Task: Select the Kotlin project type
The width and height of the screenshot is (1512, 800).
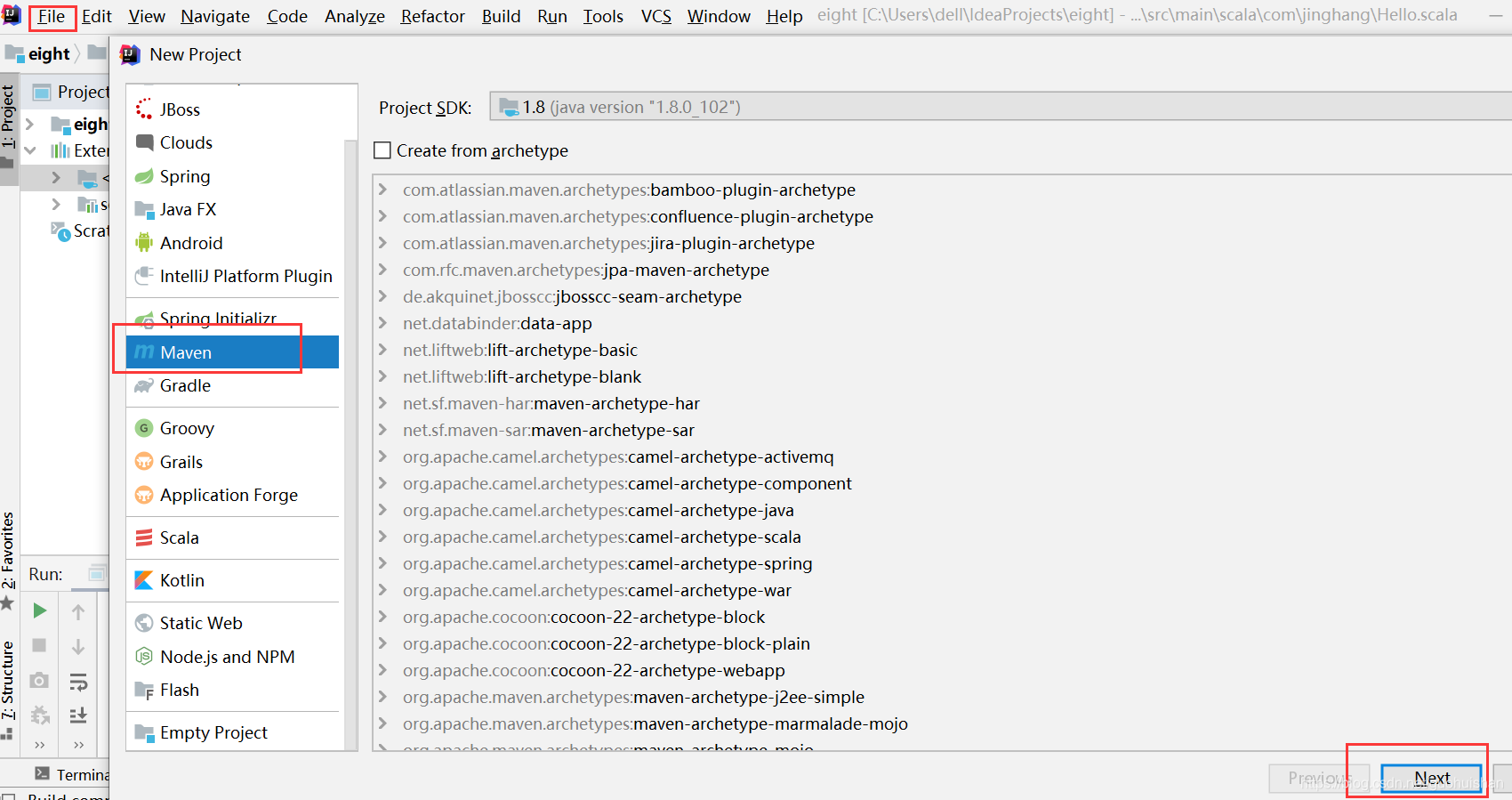Action: [x=181, y=580]
